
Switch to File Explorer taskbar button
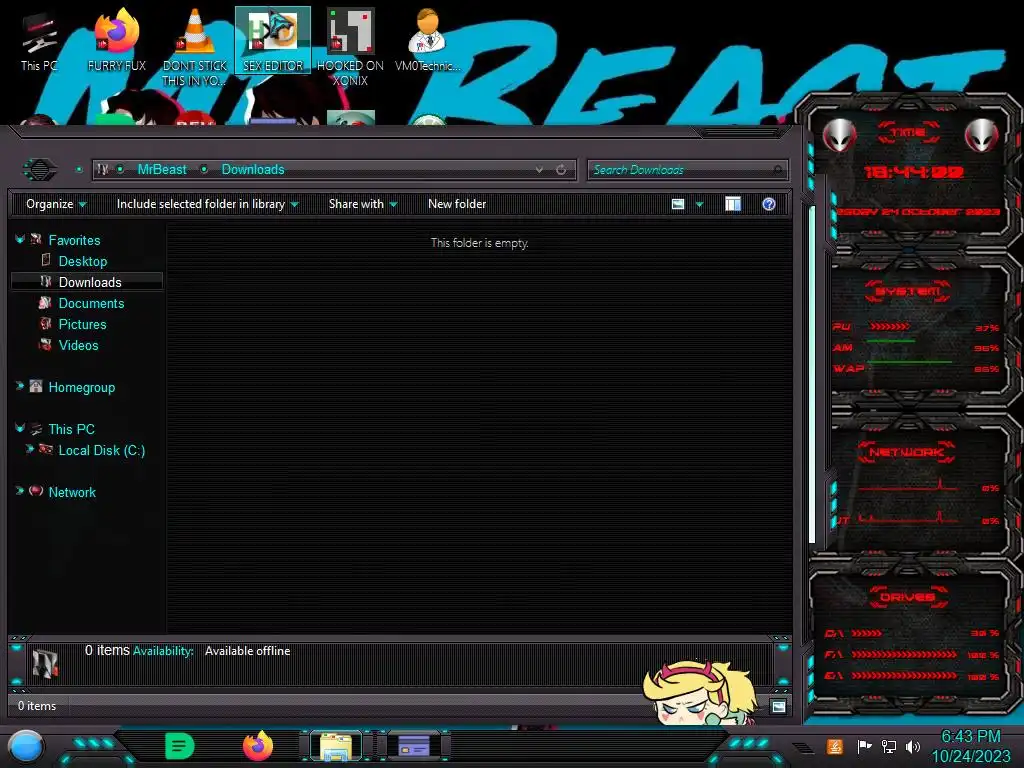(x=336, y=746)
